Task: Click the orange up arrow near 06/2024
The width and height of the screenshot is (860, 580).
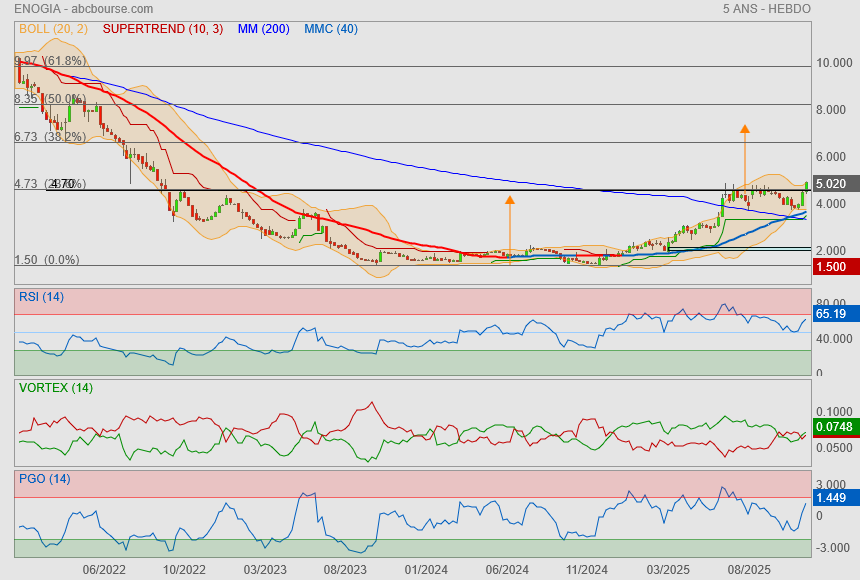Action: point(510,201)
